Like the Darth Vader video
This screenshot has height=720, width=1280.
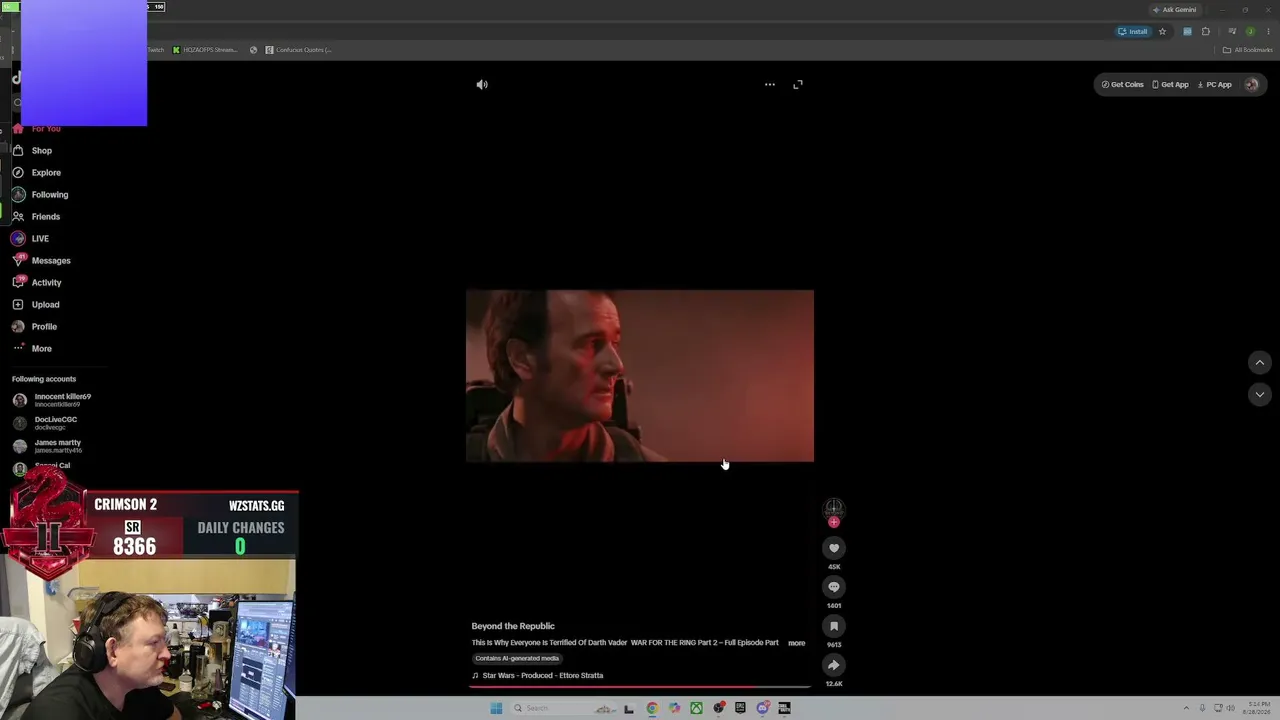pyautogui.click(x=834, y=548)
